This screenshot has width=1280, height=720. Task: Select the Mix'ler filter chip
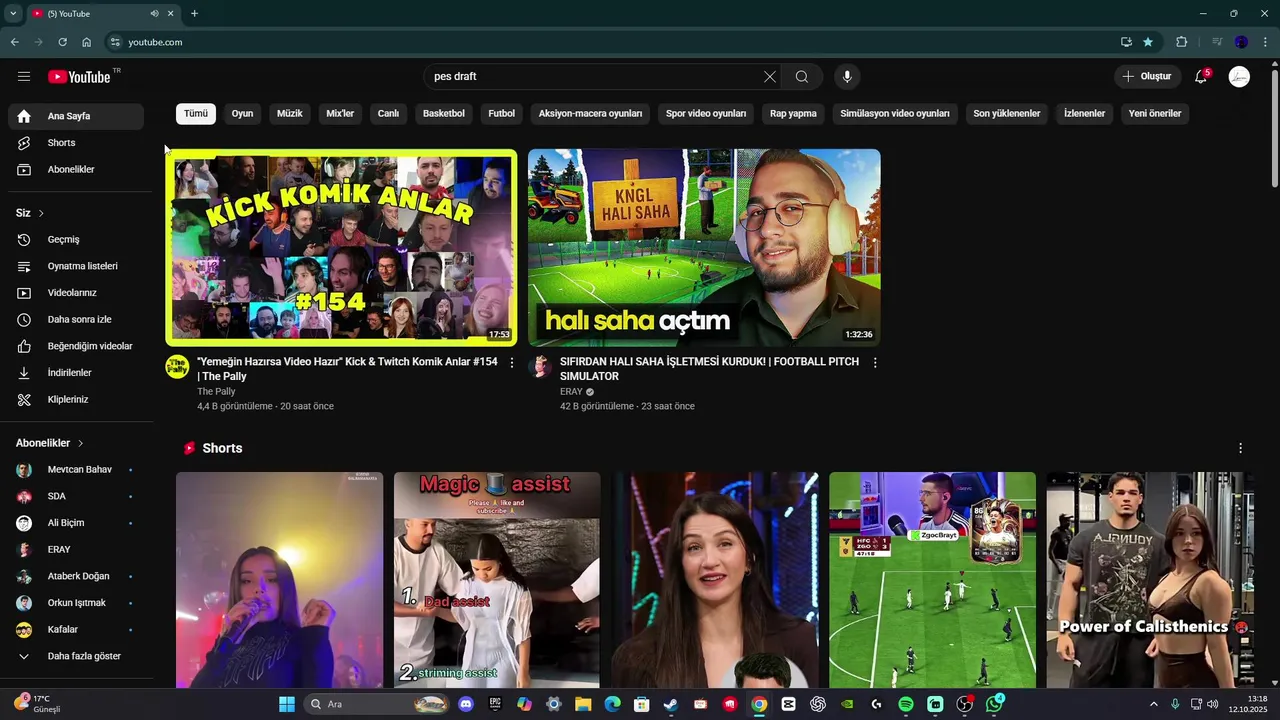[340, 114]
